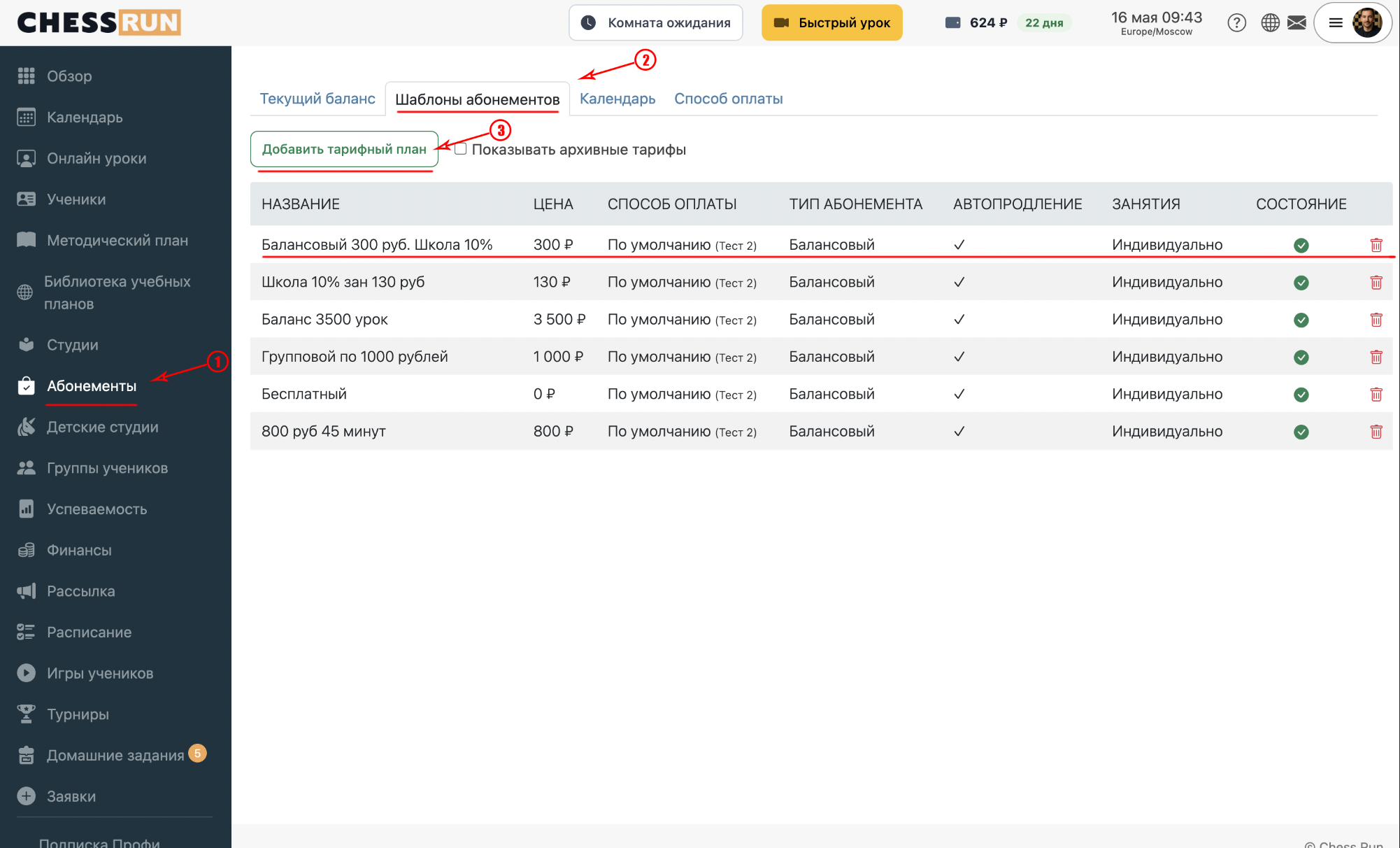Open help question mark icon
The image size is (1400, 848).
coord(1236,23)
